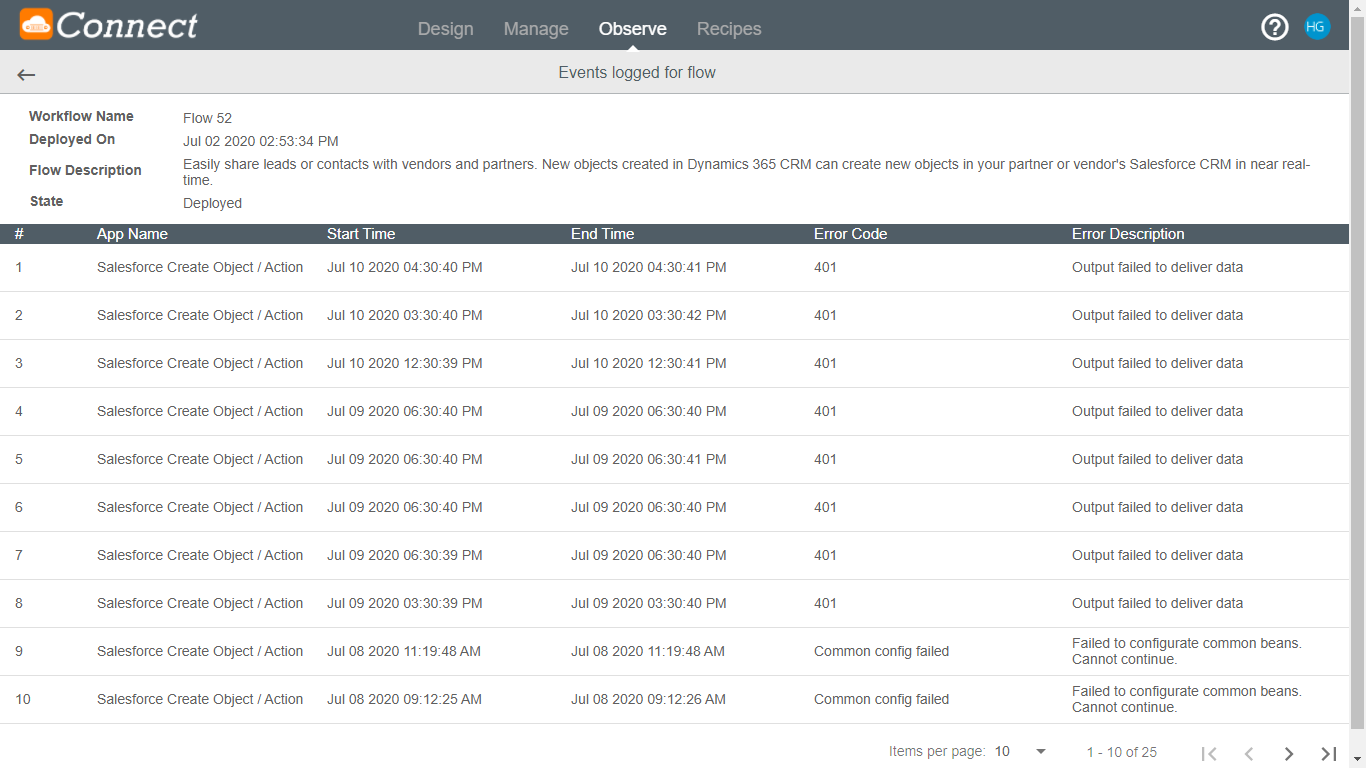Select Common config failed in row 10

pos(881,699)
